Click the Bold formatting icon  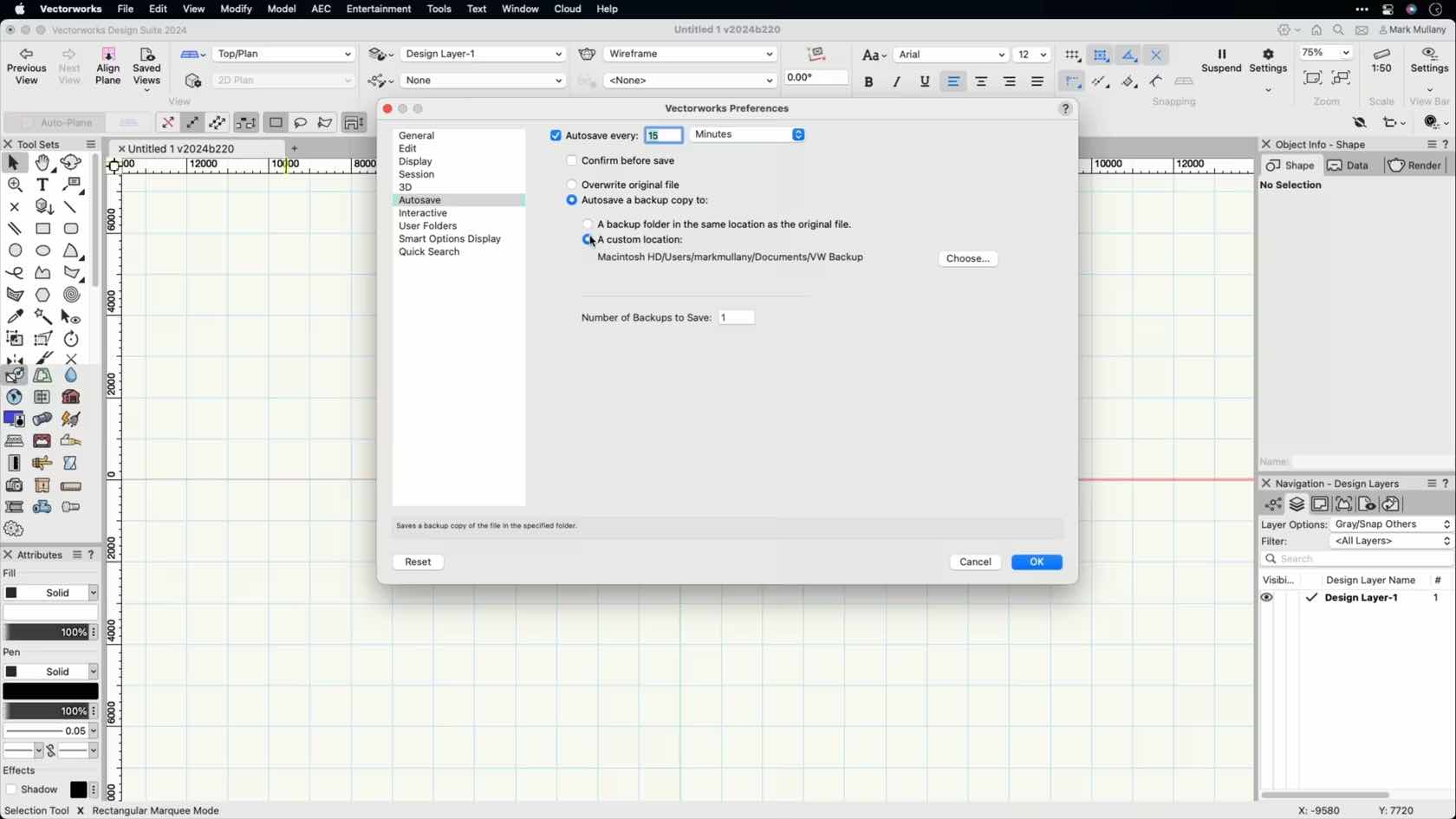(x=868, y=81)
